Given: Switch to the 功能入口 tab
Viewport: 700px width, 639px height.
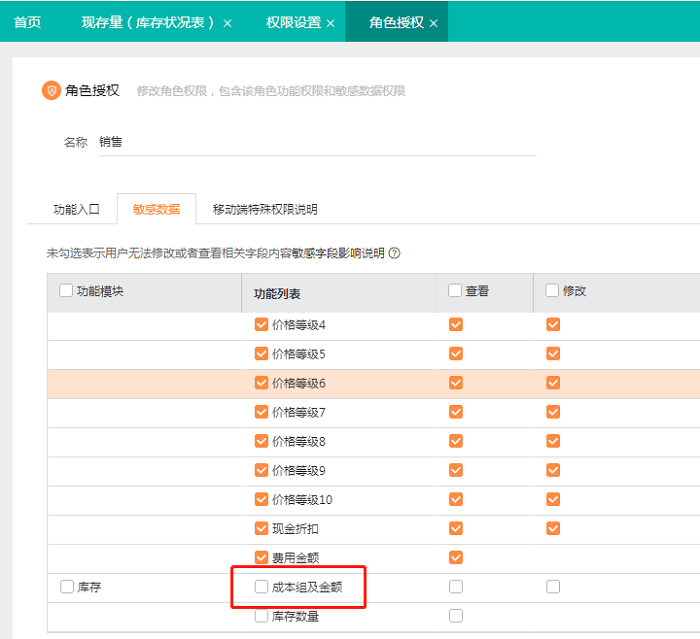Looking at the screenshot, I should pos(77,210).
